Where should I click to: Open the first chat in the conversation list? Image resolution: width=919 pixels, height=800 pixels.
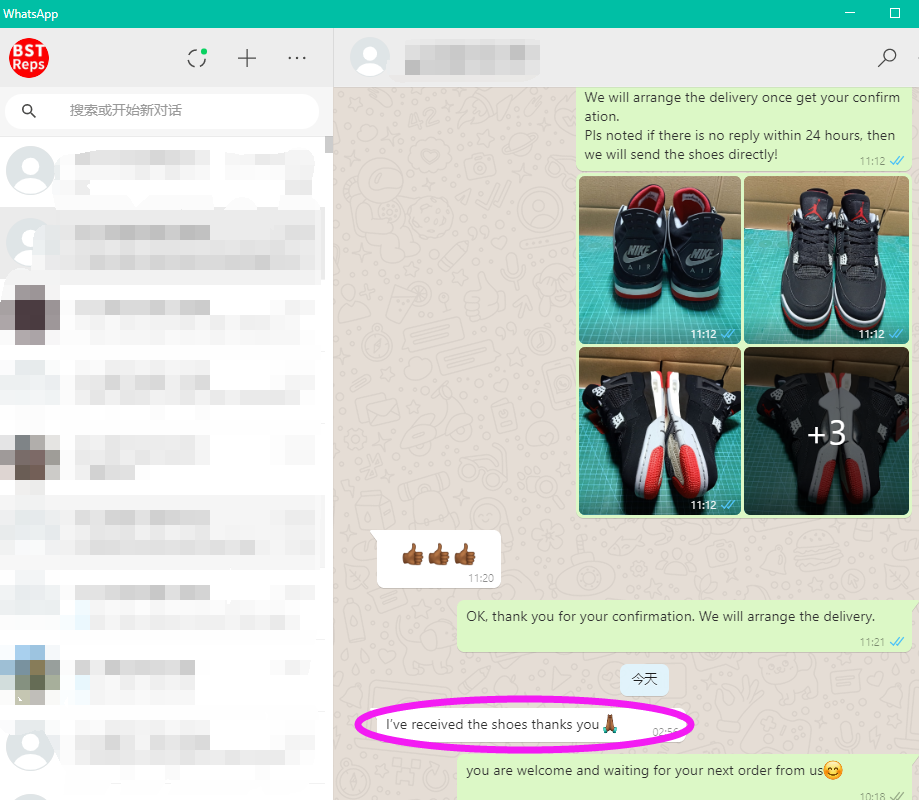coord(163,171)
